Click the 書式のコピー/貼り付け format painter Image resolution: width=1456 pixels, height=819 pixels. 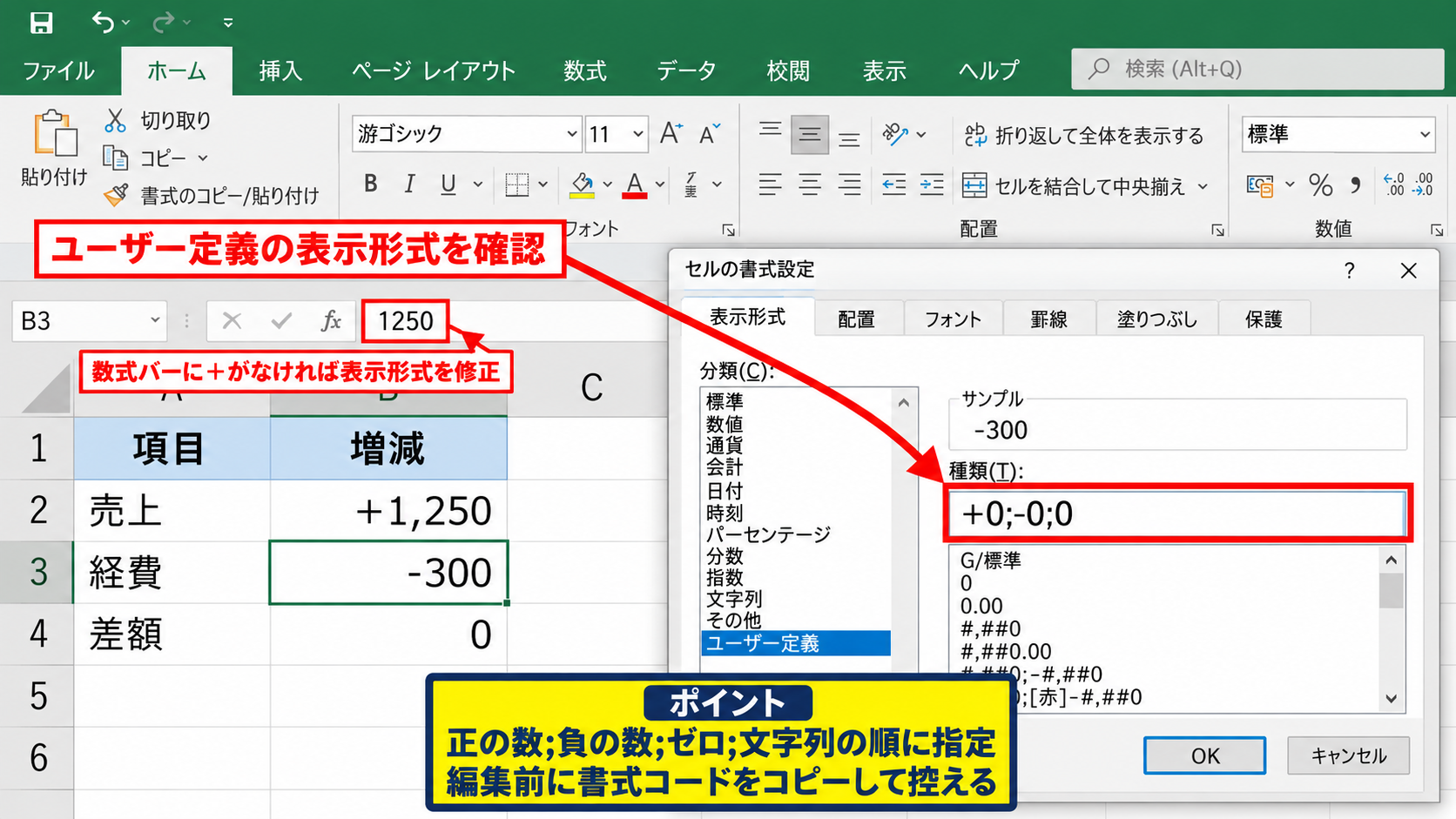coord(213,196)
